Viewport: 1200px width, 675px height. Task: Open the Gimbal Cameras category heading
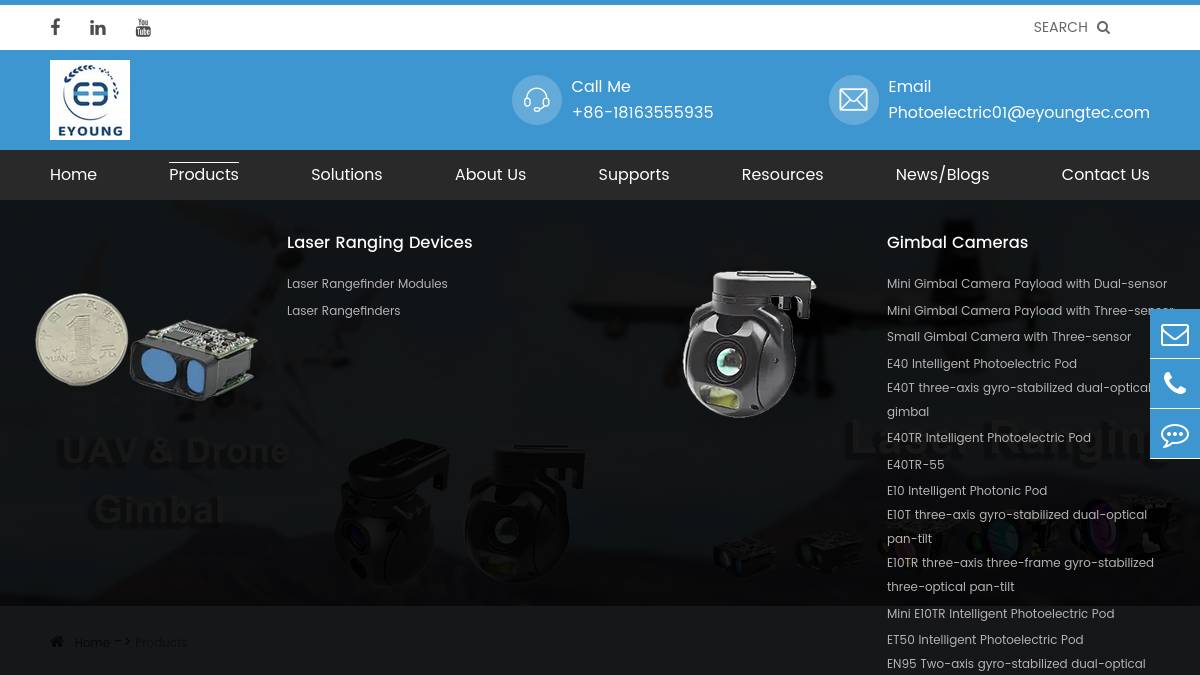tap(957, 243)
